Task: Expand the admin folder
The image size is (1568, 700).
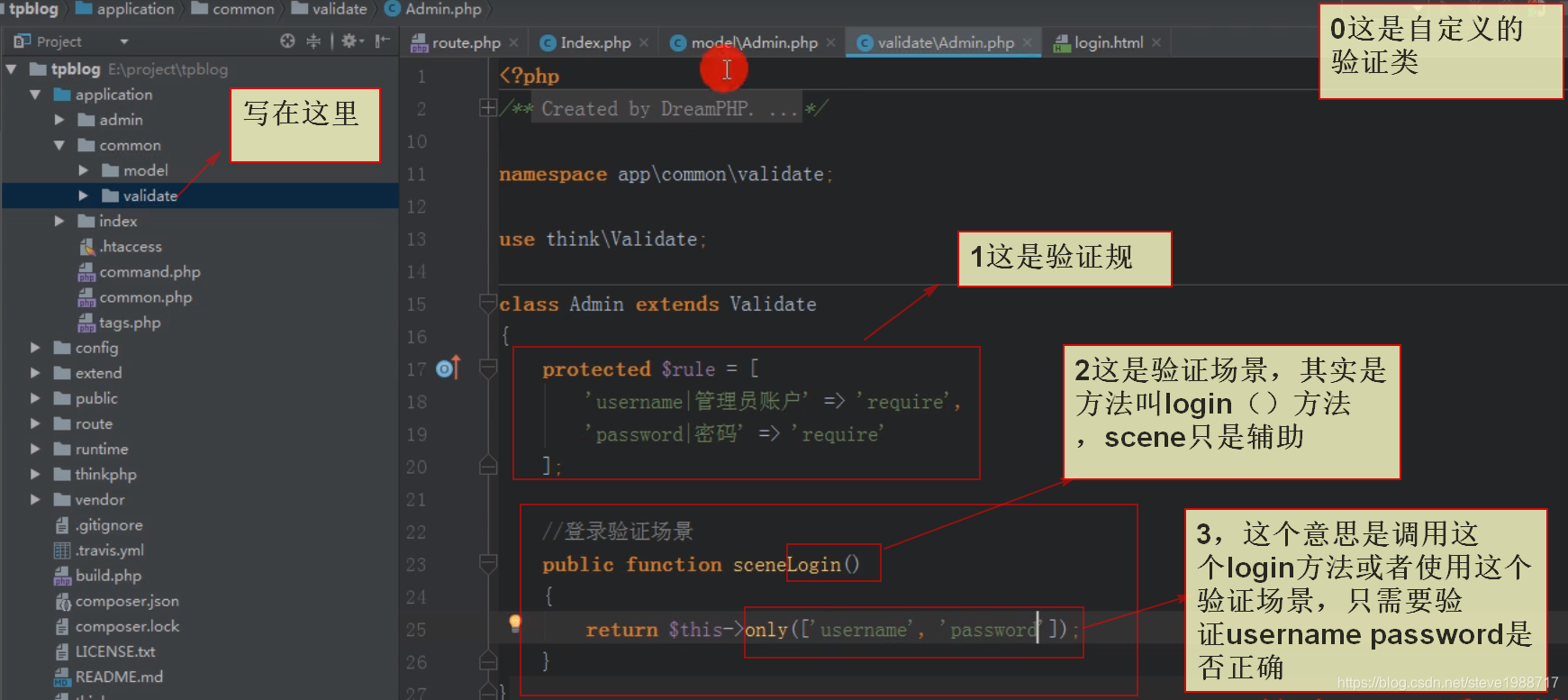Action: pyautogui.click(x=59, y=120)
